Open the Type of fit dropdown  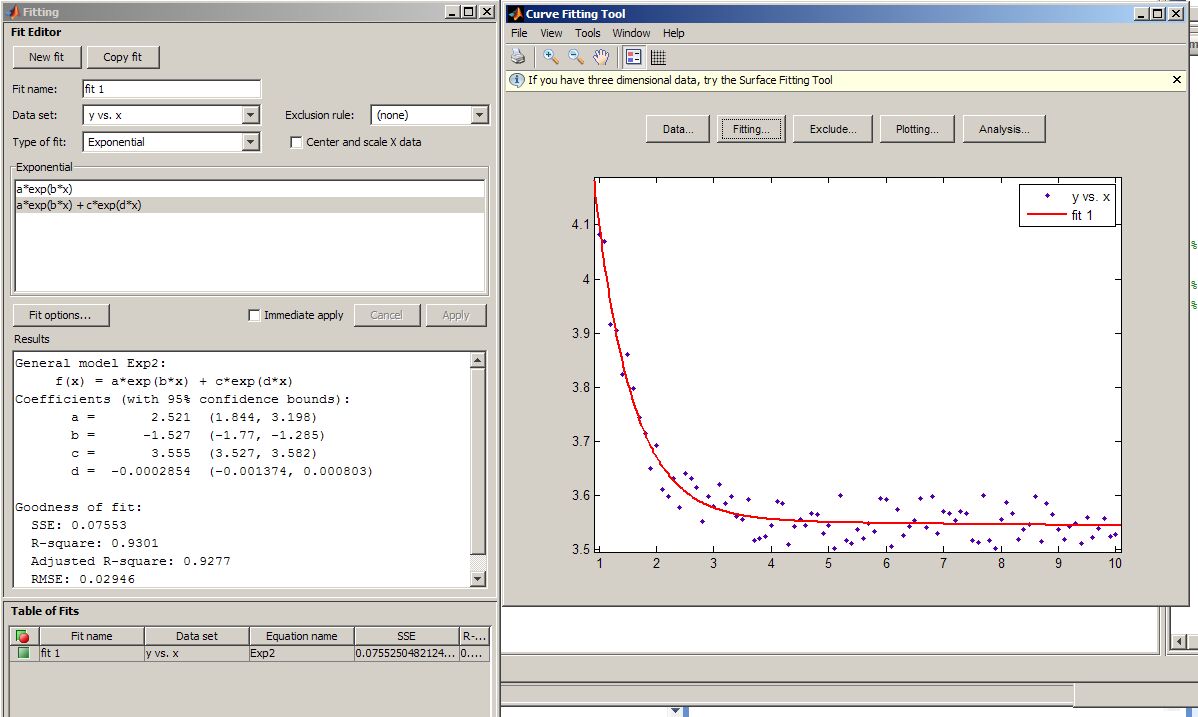point(251,142)
